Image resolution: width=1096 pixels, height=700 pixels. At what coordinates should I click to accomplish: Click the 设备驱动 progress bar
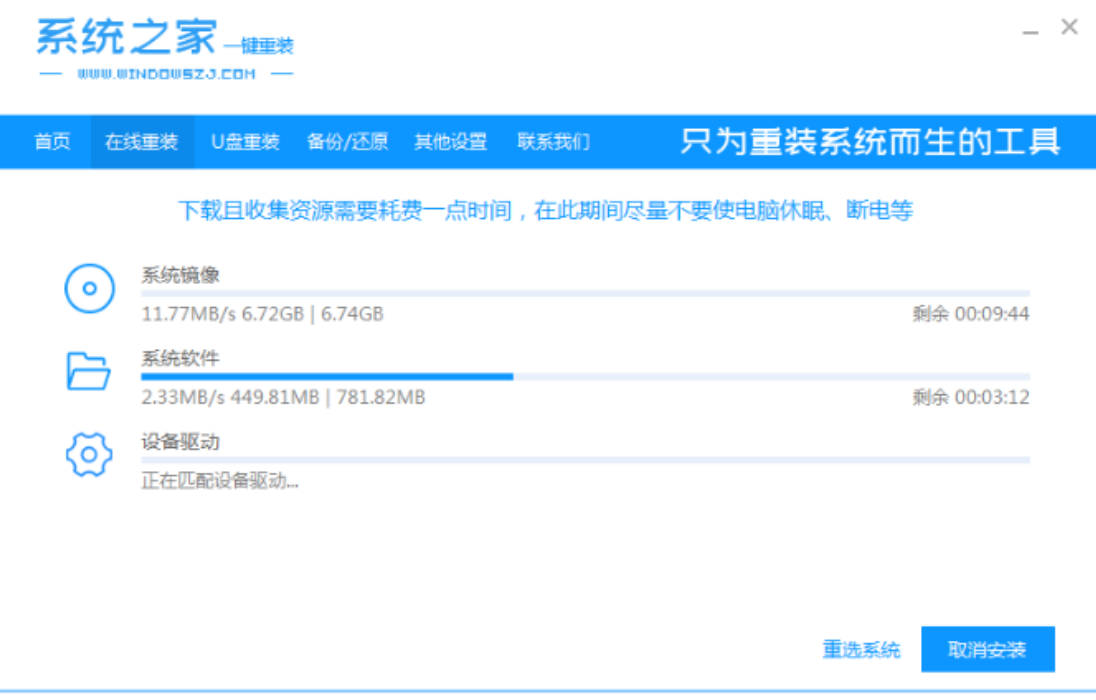click(585, 460)
